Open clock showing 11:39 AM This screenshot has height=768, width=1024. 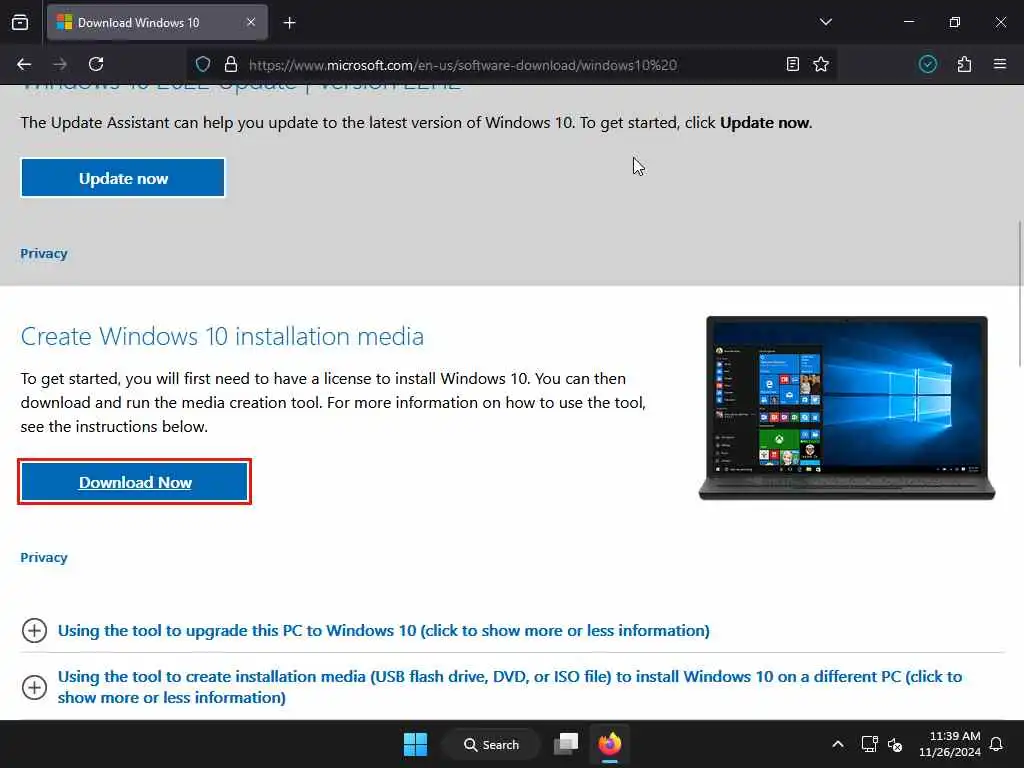[x=950, y=744]
